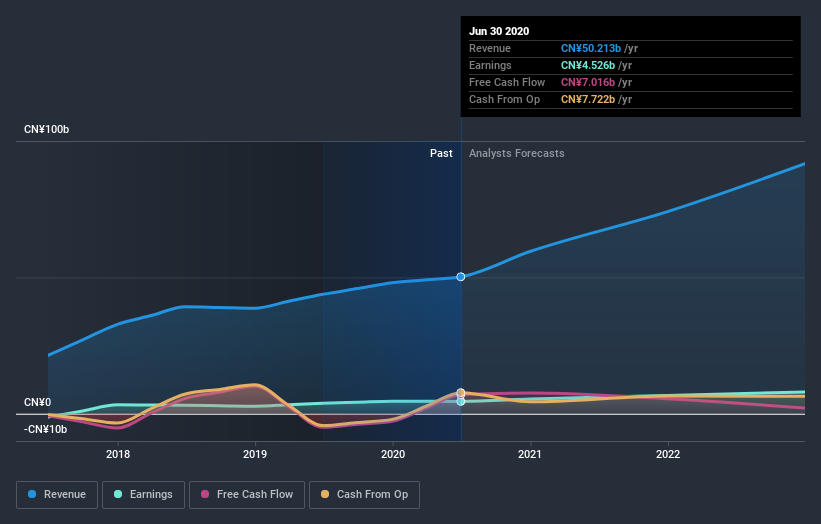
Task: Click the blue dot in Revenue legend
Action: (x=32, y=494)
